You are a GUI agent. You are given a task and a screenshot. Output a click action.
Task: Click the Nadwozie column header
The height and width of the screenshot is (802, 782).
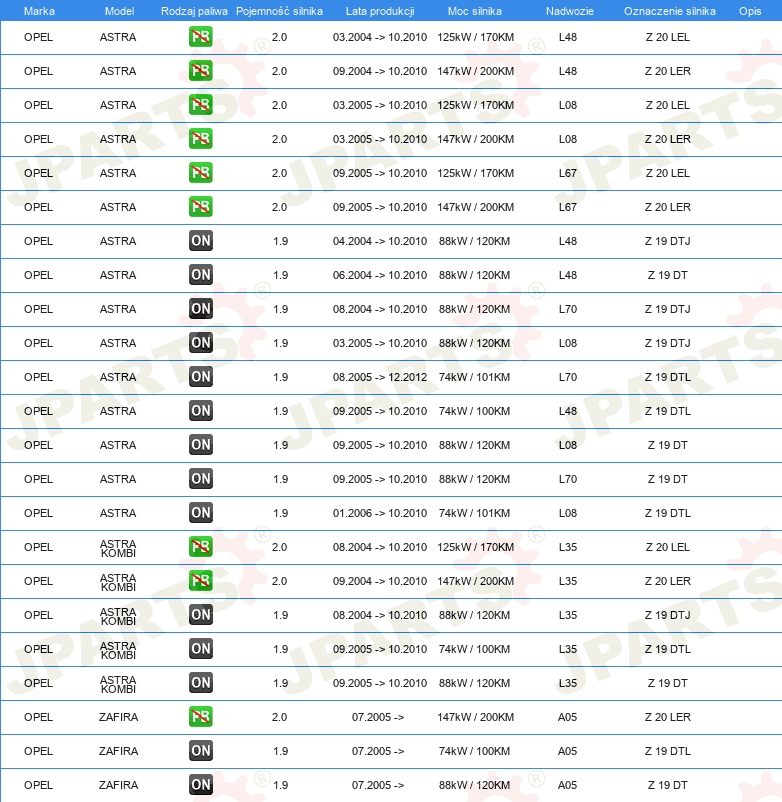pyautogui.click(x=567, y=10)
